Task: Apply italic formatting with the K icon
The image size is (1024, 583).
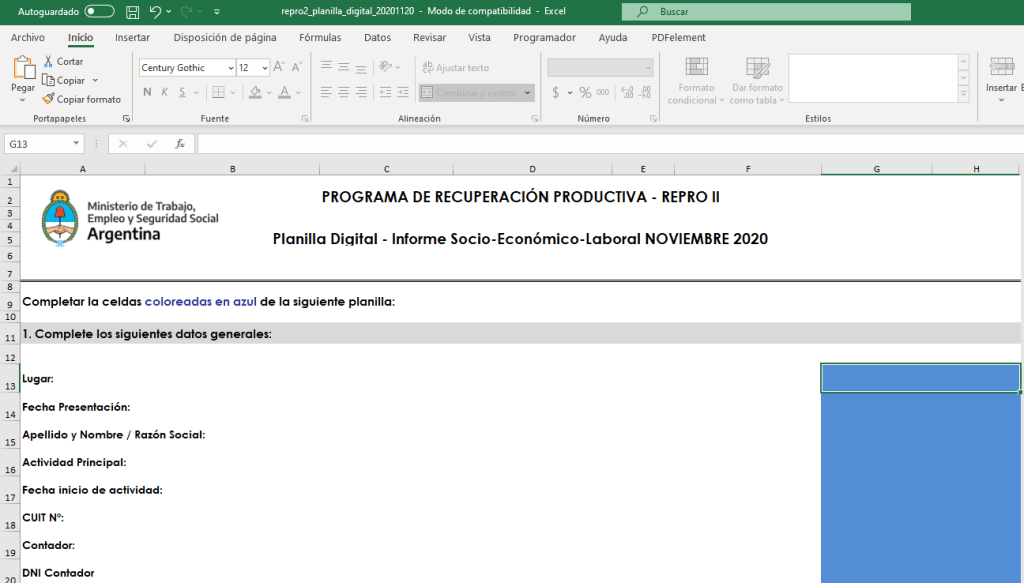Action: coord(165,92)
